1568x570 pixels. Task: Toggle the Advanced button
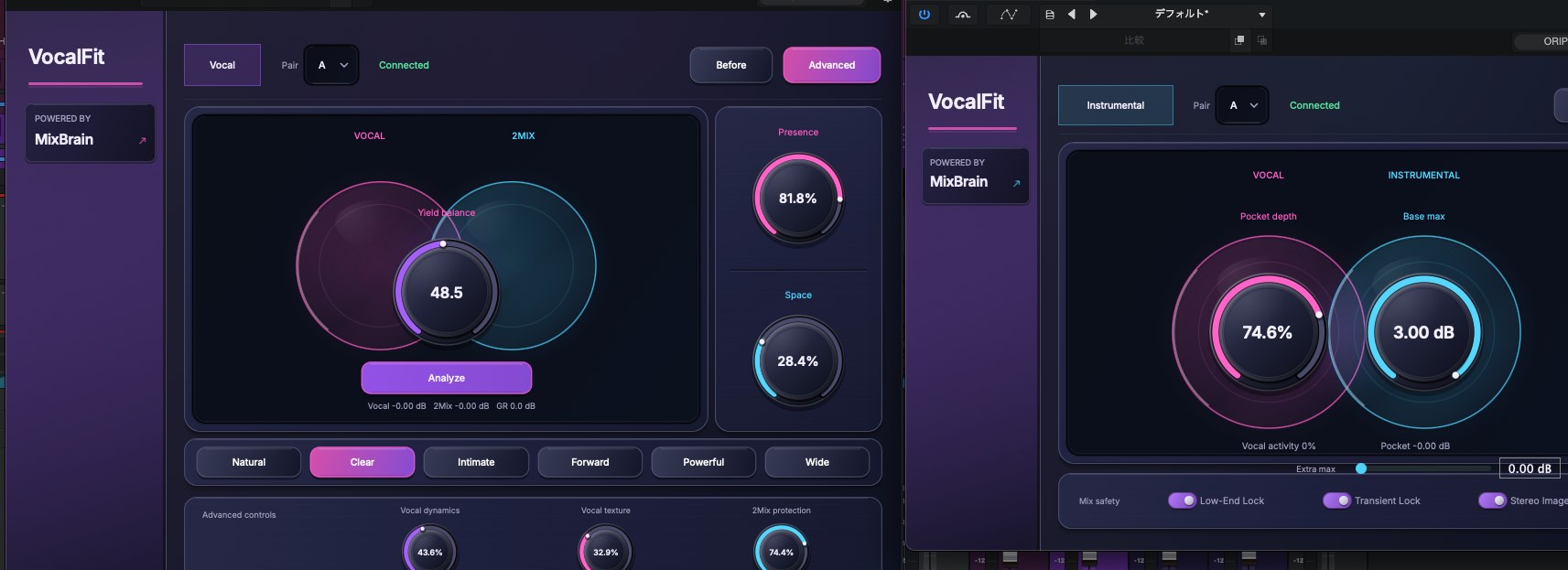tap(832, 65)
